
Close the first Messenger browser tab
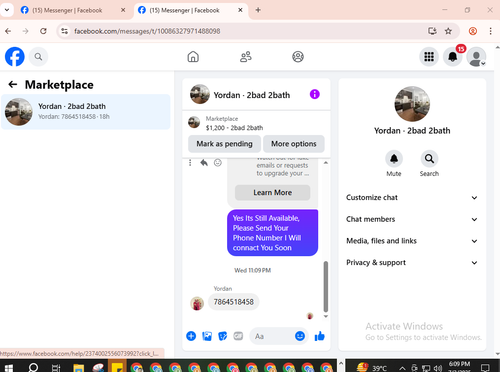(123, 10)
